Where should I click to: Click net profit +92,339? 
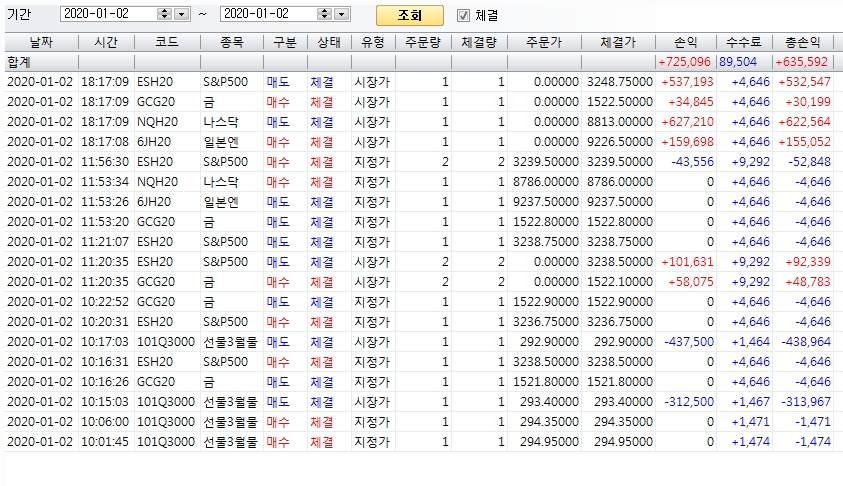click(808, 262)
